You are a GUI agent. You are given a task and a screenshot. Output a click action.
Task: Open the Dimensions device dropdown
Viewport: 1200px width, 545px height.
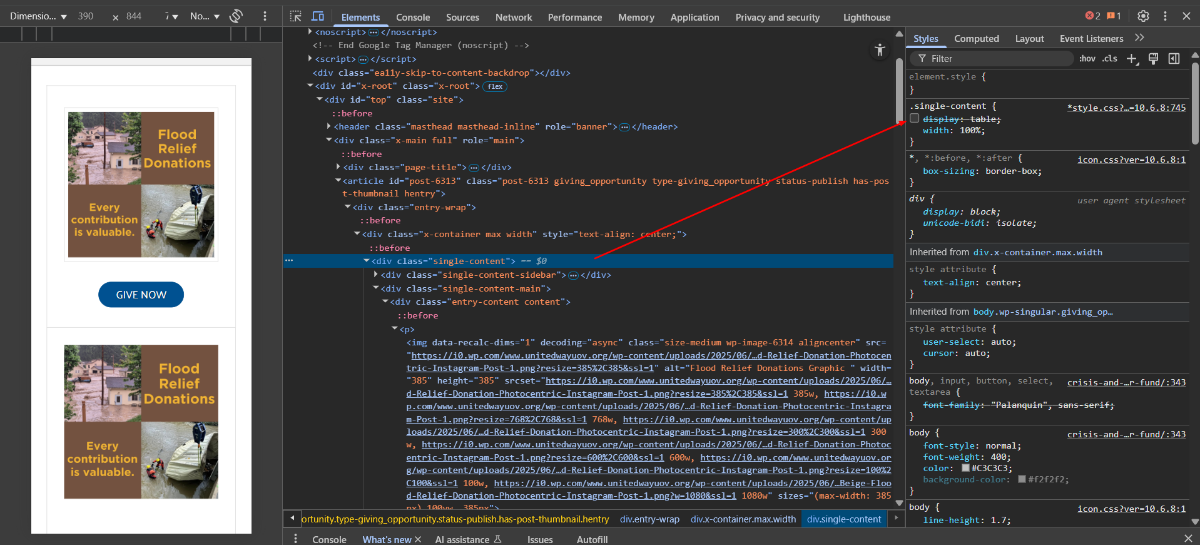38,17
